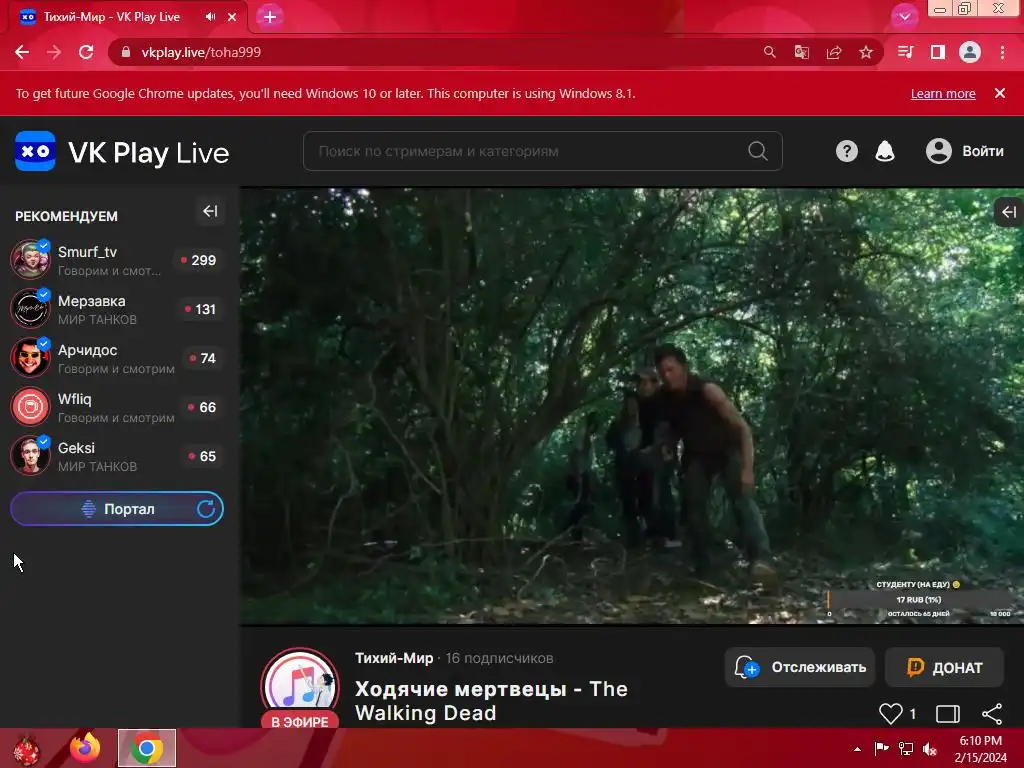The height and width of the screenshot is (768, 1024).
Task: Go back in the browser
Action: pos(22,52)
